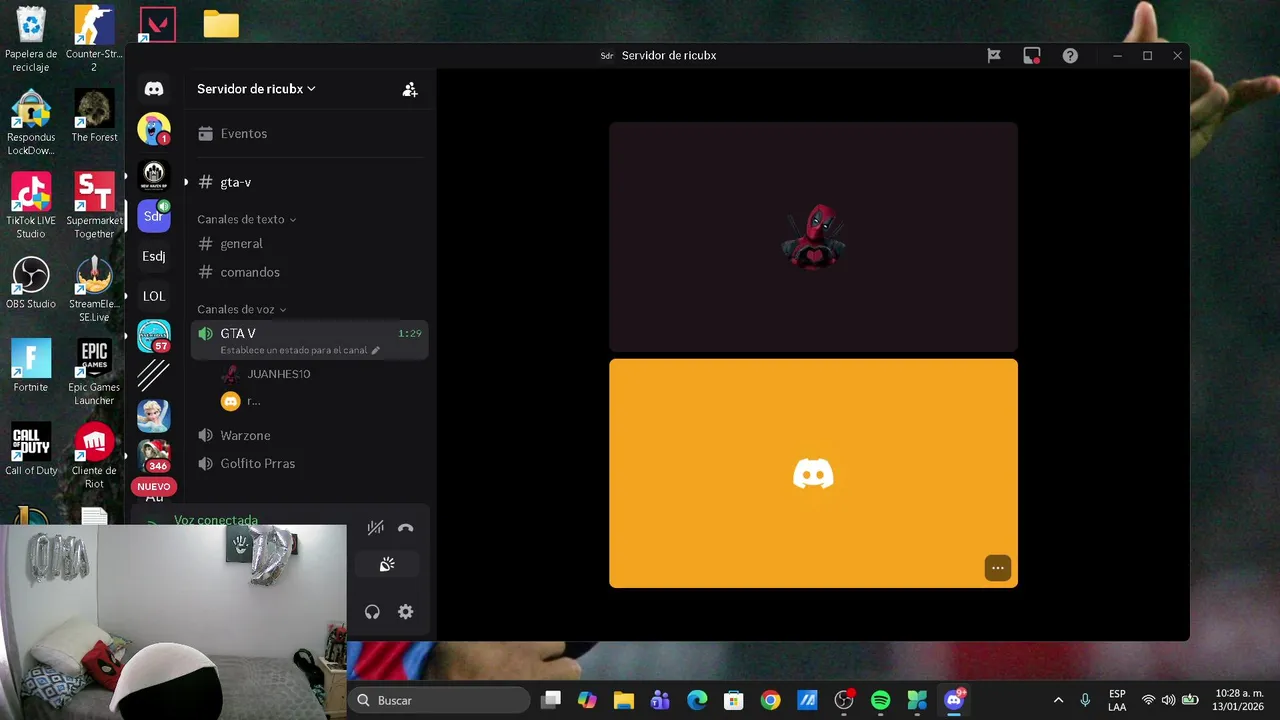Open Microsoft Teams from the taskbar
Viewport: 1280px width, 720px height.
coord(660,700)
